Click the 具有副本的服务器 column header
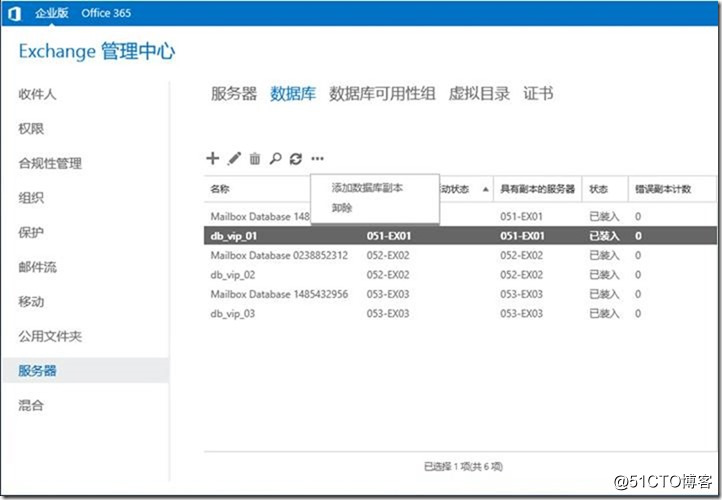The image size is (722, 500). click(x=537, y=189)
